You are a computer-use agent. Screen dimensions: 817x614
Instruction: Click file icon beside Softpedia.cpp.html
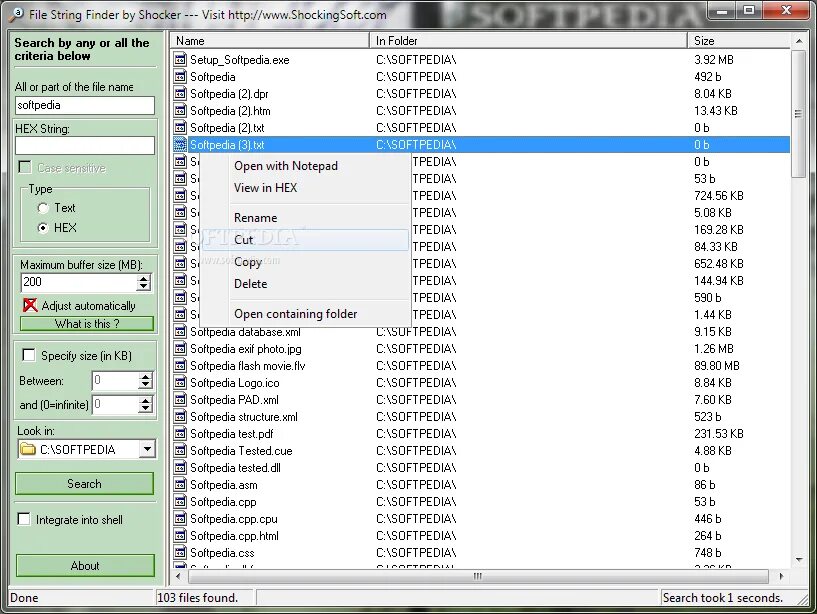coord(180,536)
